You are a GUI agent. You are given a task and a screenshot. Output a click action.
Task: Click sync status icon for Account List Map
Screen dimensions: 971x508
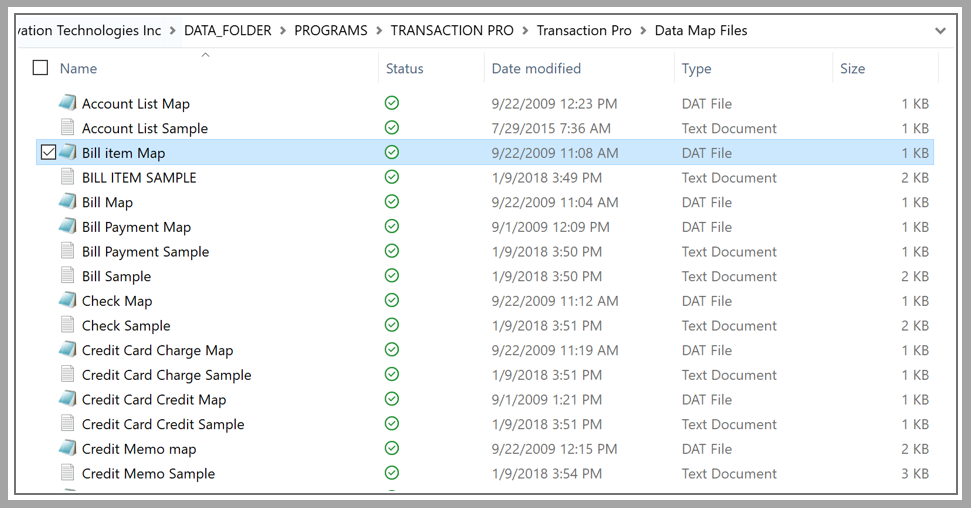click(391, 103)
